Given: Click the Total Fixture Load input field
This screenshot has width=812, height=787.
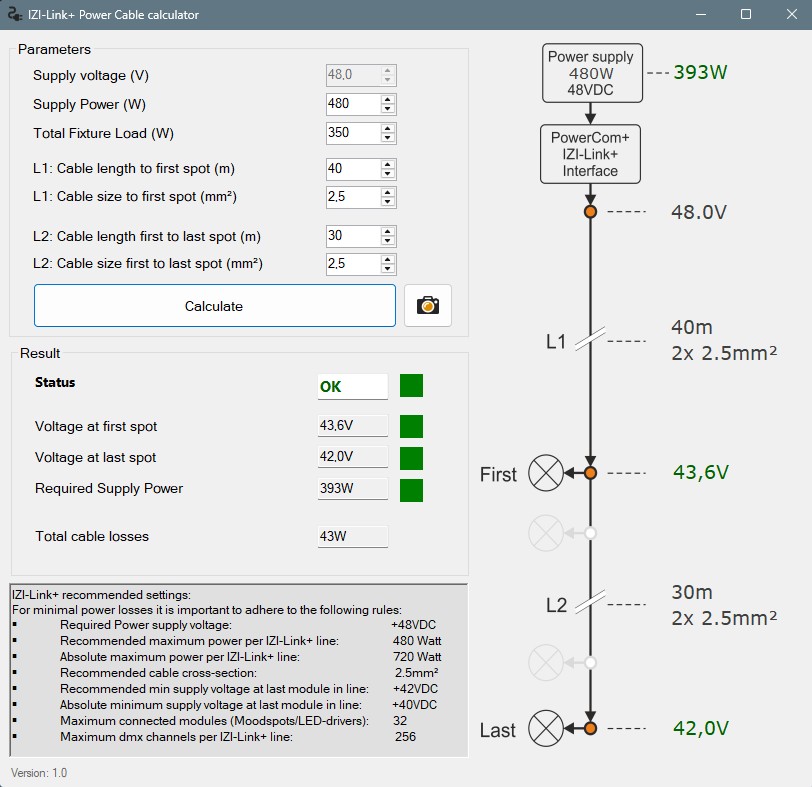Looking at the screenshot, I should [352, 133].
